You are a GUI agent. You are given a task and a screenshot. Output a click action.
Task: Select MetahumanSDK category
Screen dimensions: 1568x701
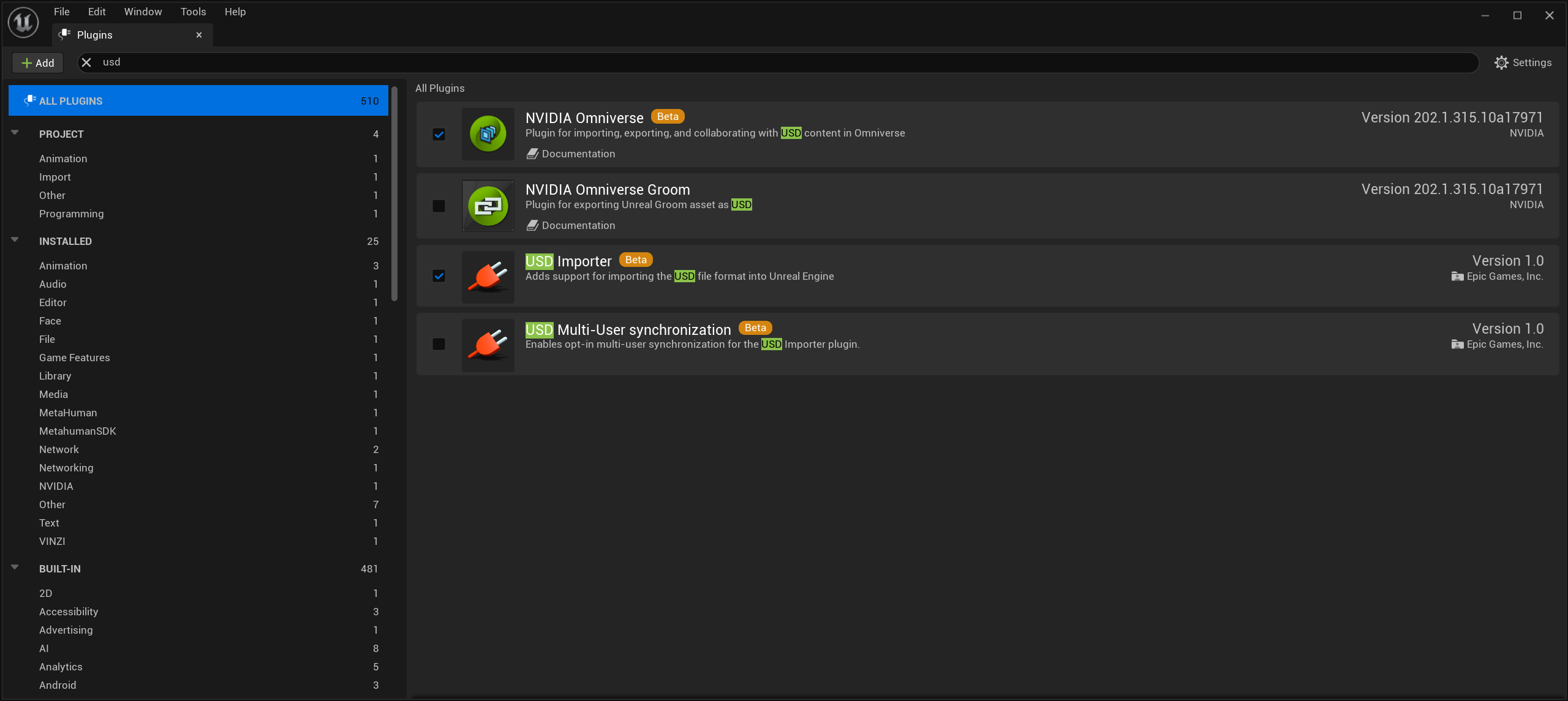[198, 431]
